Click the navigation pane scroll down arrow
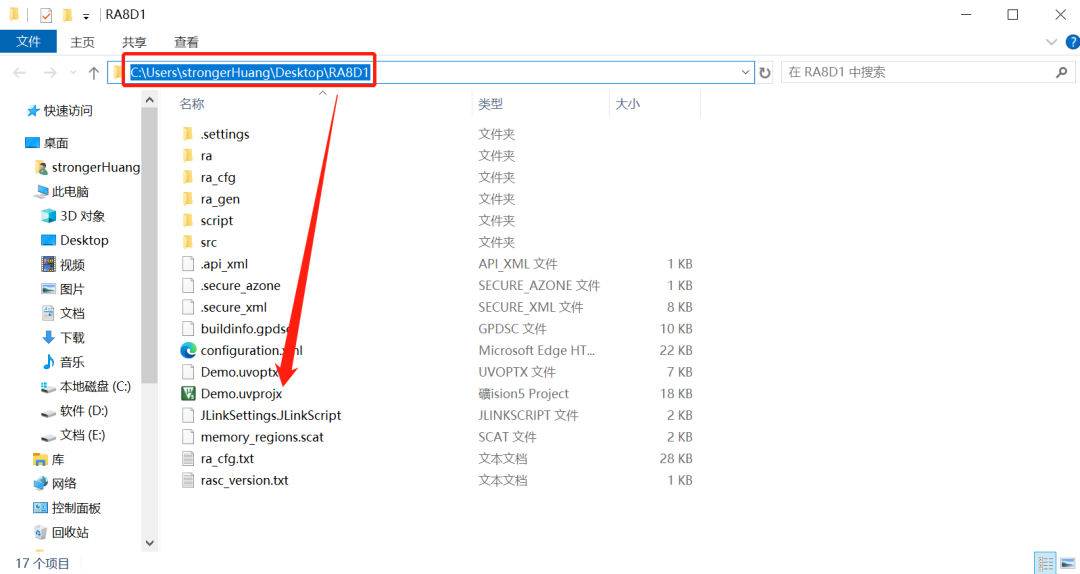The width and height of the screenshot is (1080, 574). [150, 543]
